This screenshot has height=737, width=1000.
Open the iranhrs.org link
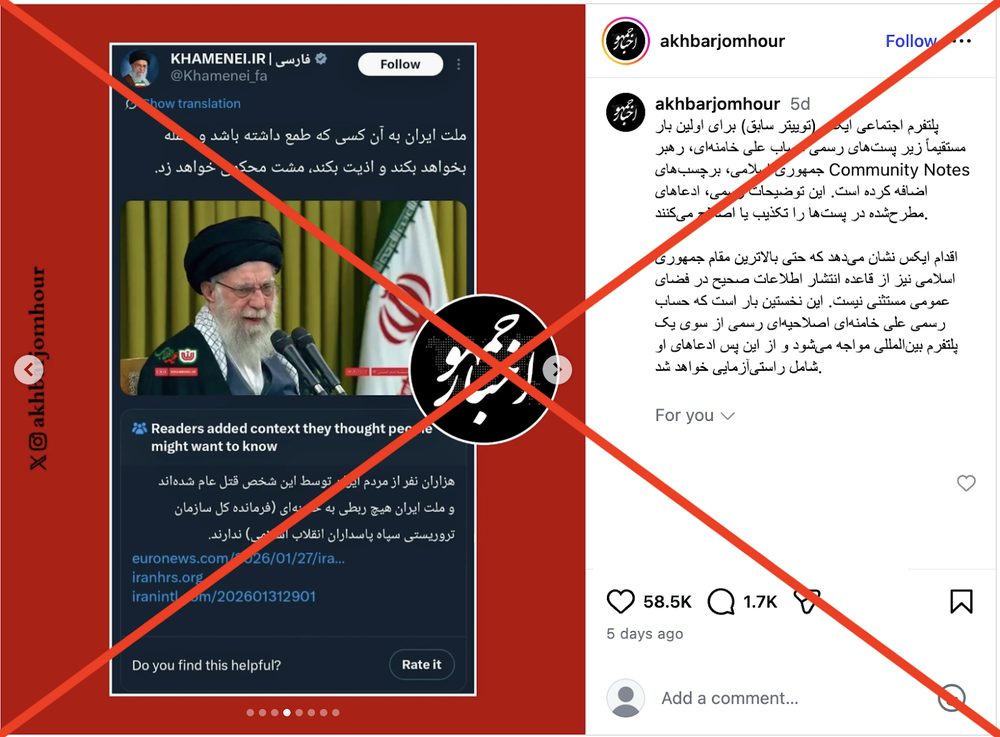pyautogui.click(x=167, y=578)
